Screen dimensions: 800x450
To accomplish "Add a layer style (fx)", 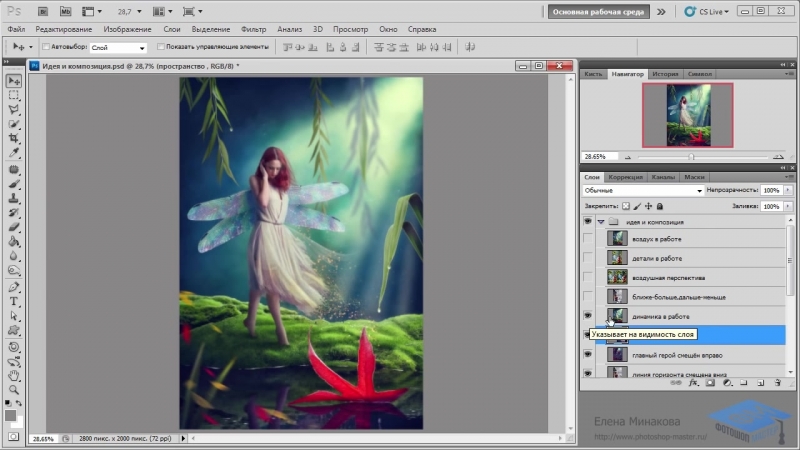I will (693, 383).
